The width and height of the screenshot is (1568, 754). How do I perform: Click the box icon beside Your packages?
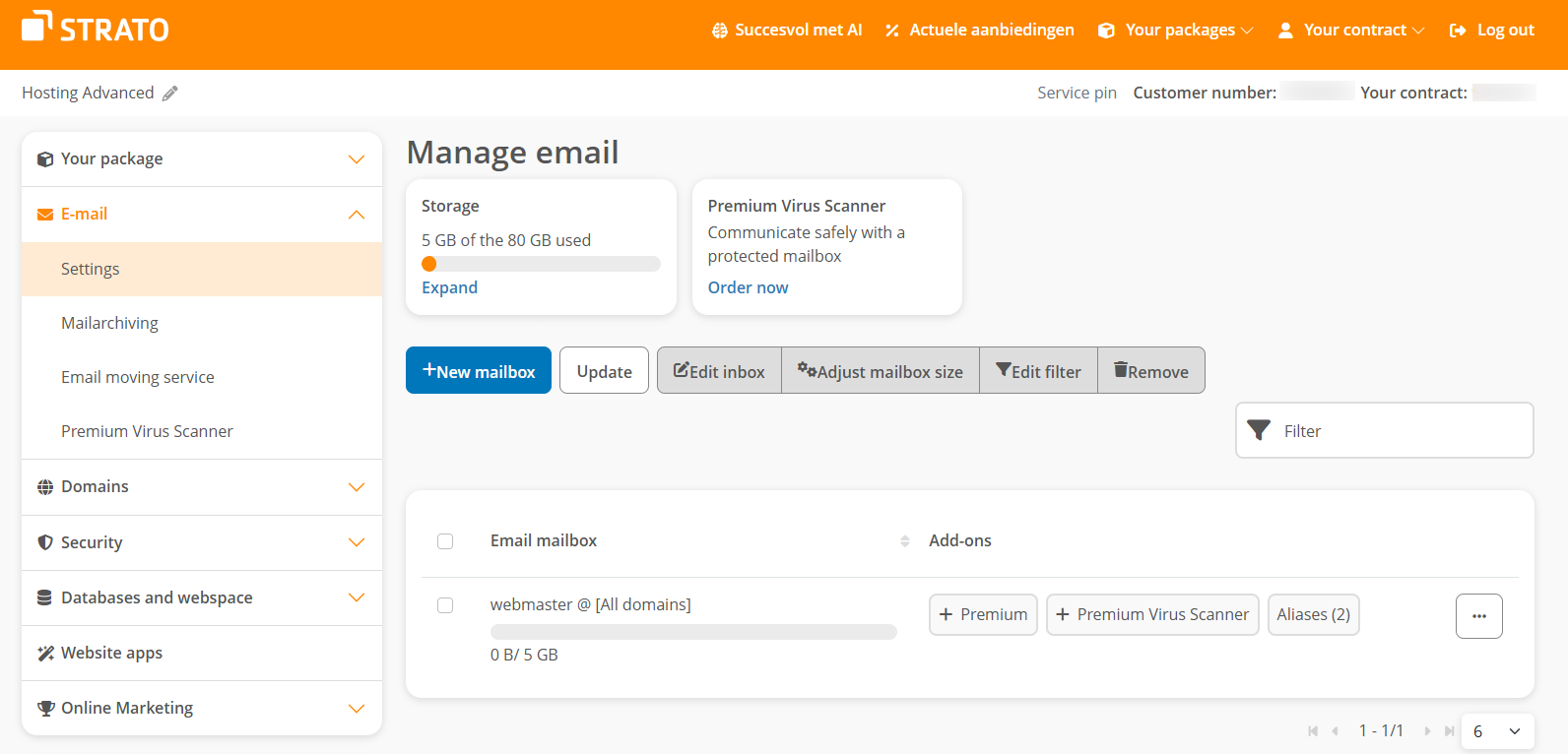1106,31
